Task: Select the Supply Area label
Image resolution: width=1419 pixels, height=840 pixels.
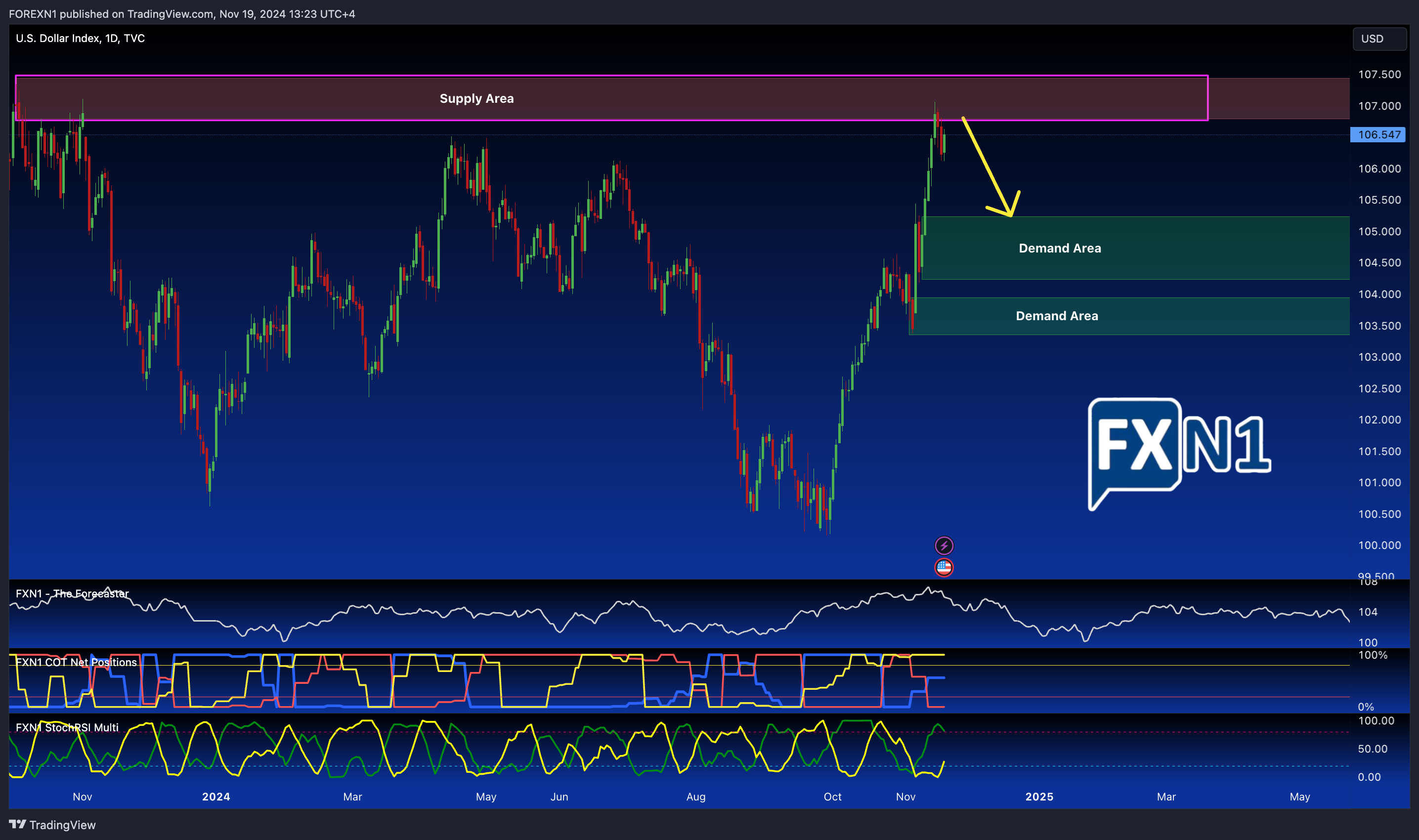Action: point(476,98)
